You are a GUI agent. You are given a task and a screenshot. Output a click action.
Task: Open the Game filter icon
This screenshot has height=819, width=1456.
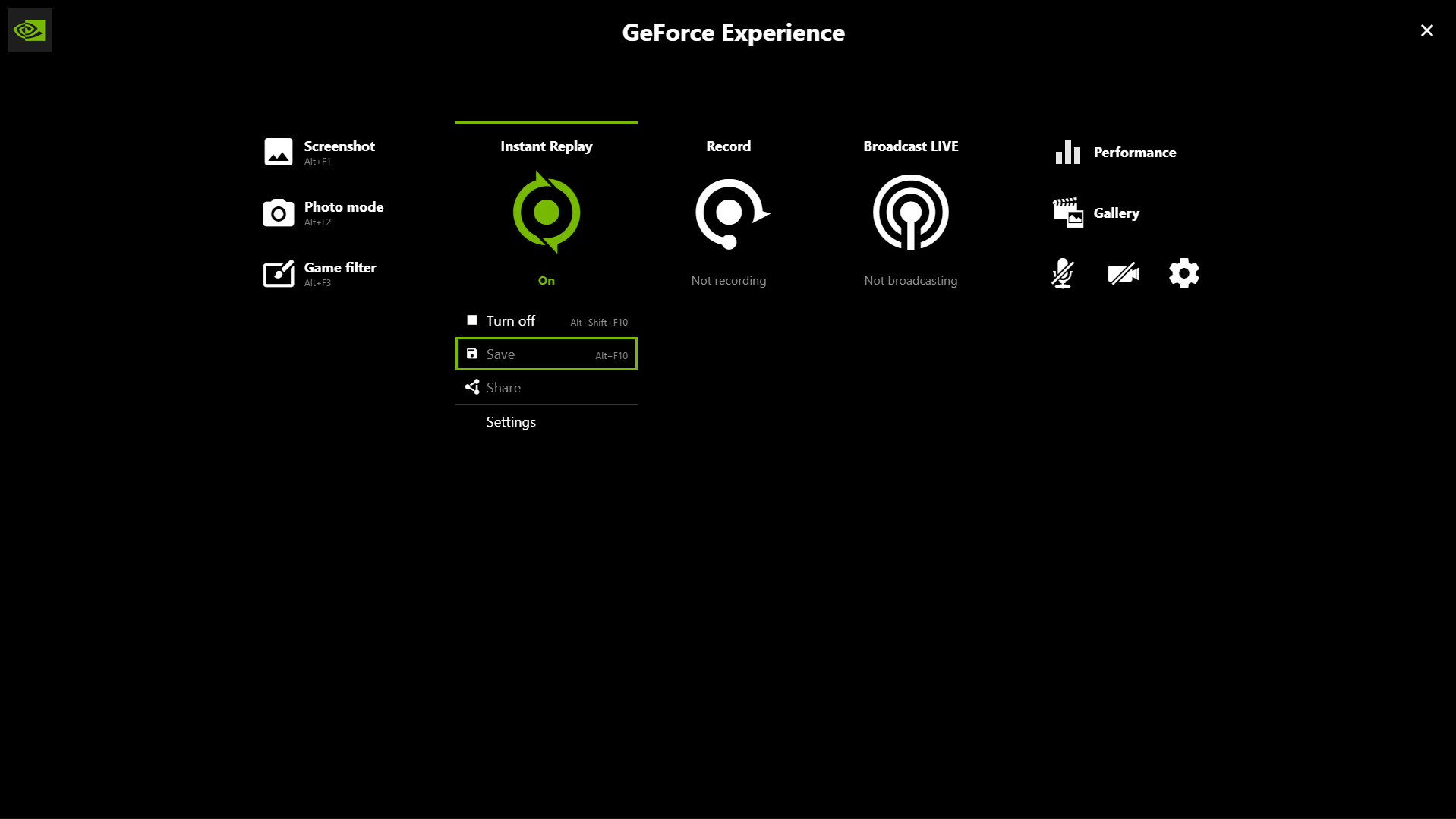click(279, 273)
